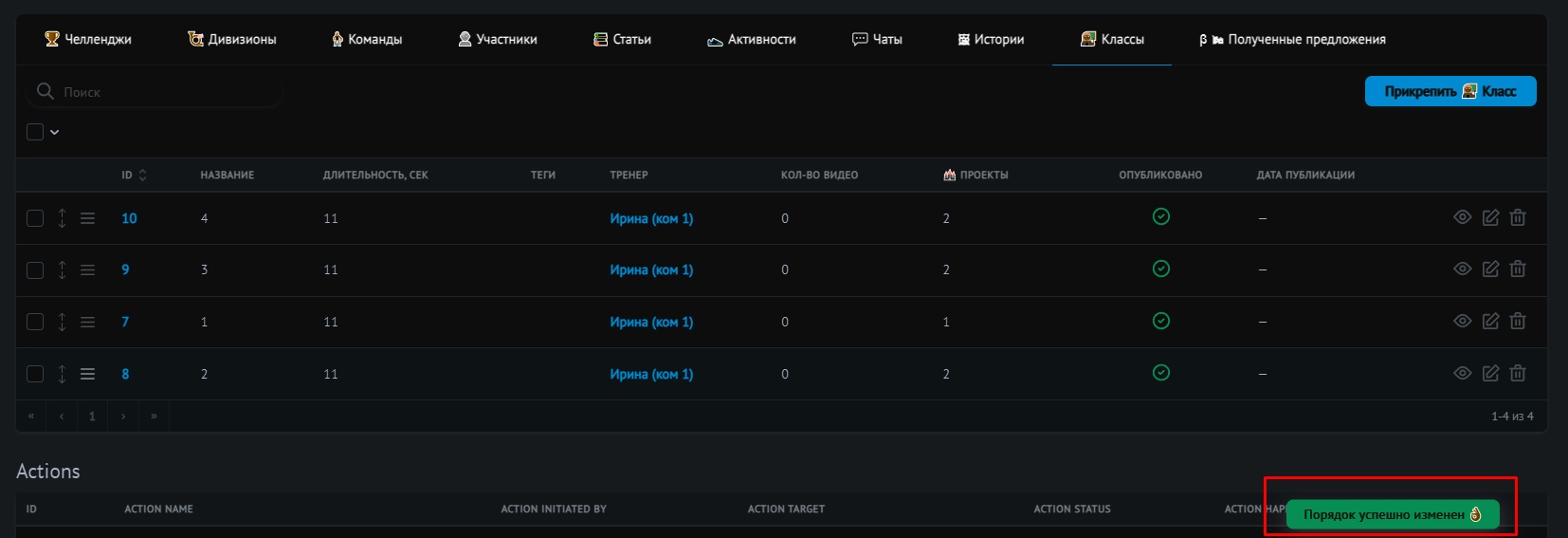Screen dimensions: 1568x538
Task: Expand the select-all dropdown chevron
Action: point(55,132)
